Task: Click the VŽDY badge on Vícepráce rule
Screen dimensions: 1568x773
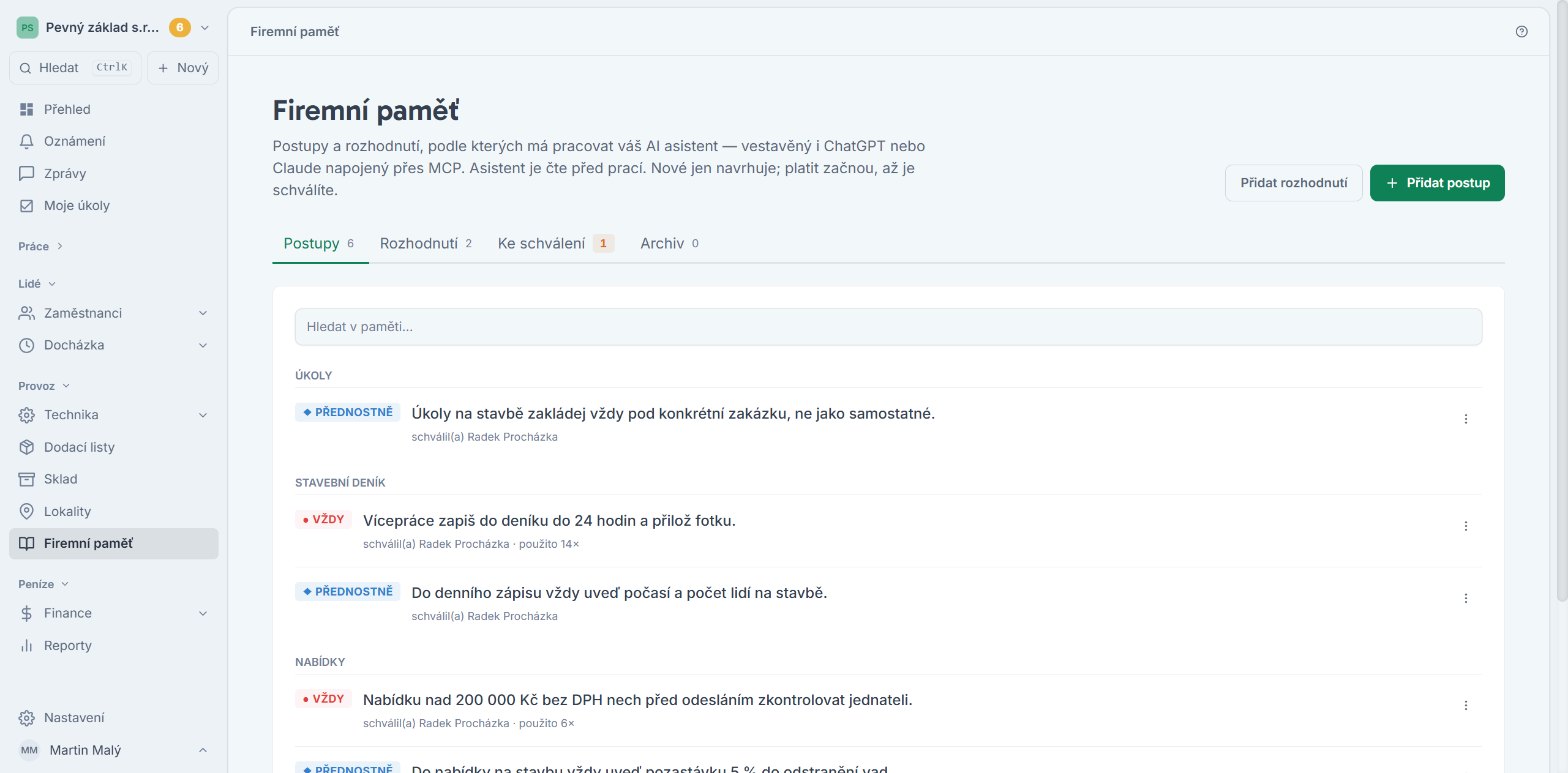Action: tap(324, 520)
